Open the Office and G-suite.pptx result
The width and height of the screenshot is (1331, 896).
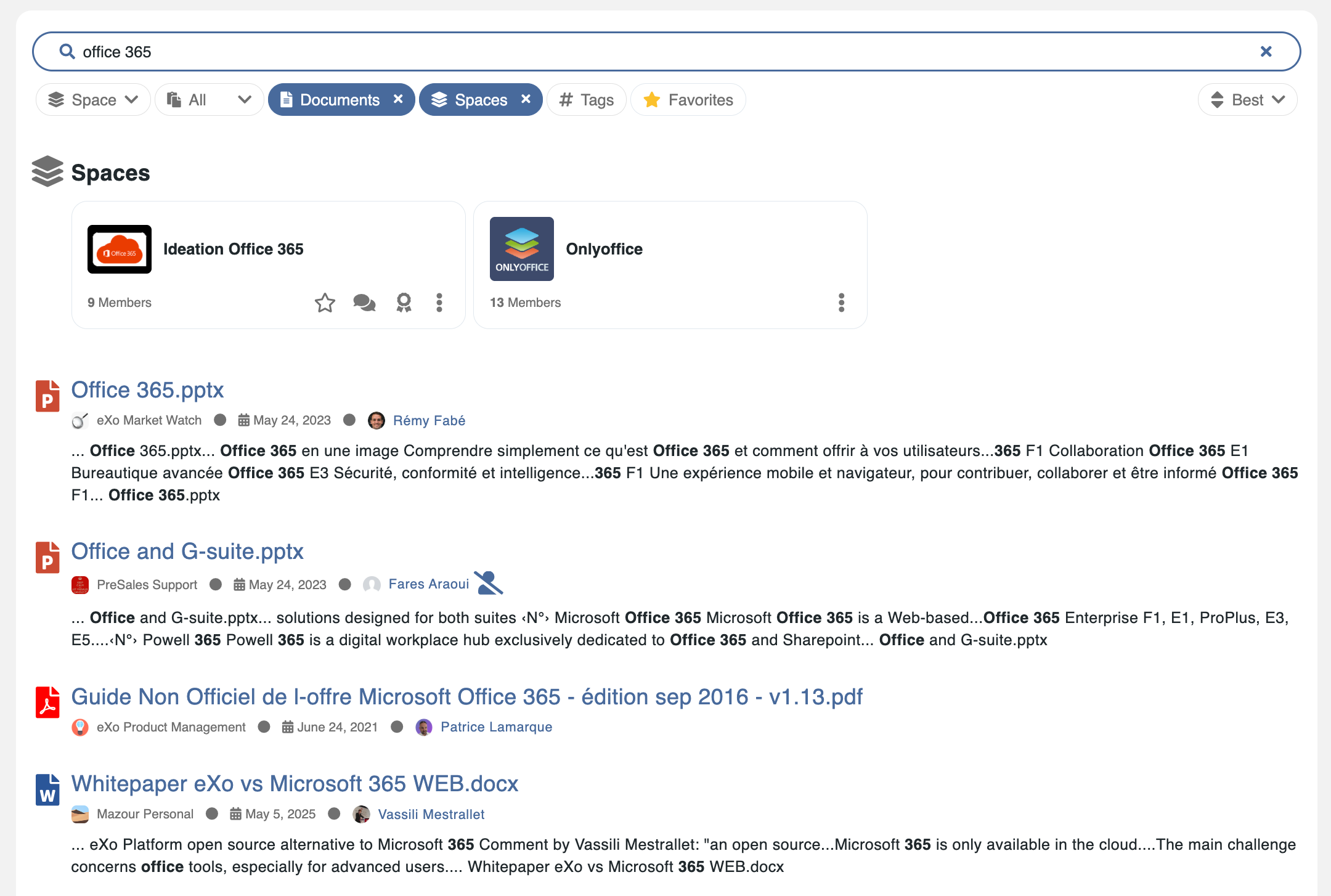point(187,552)
